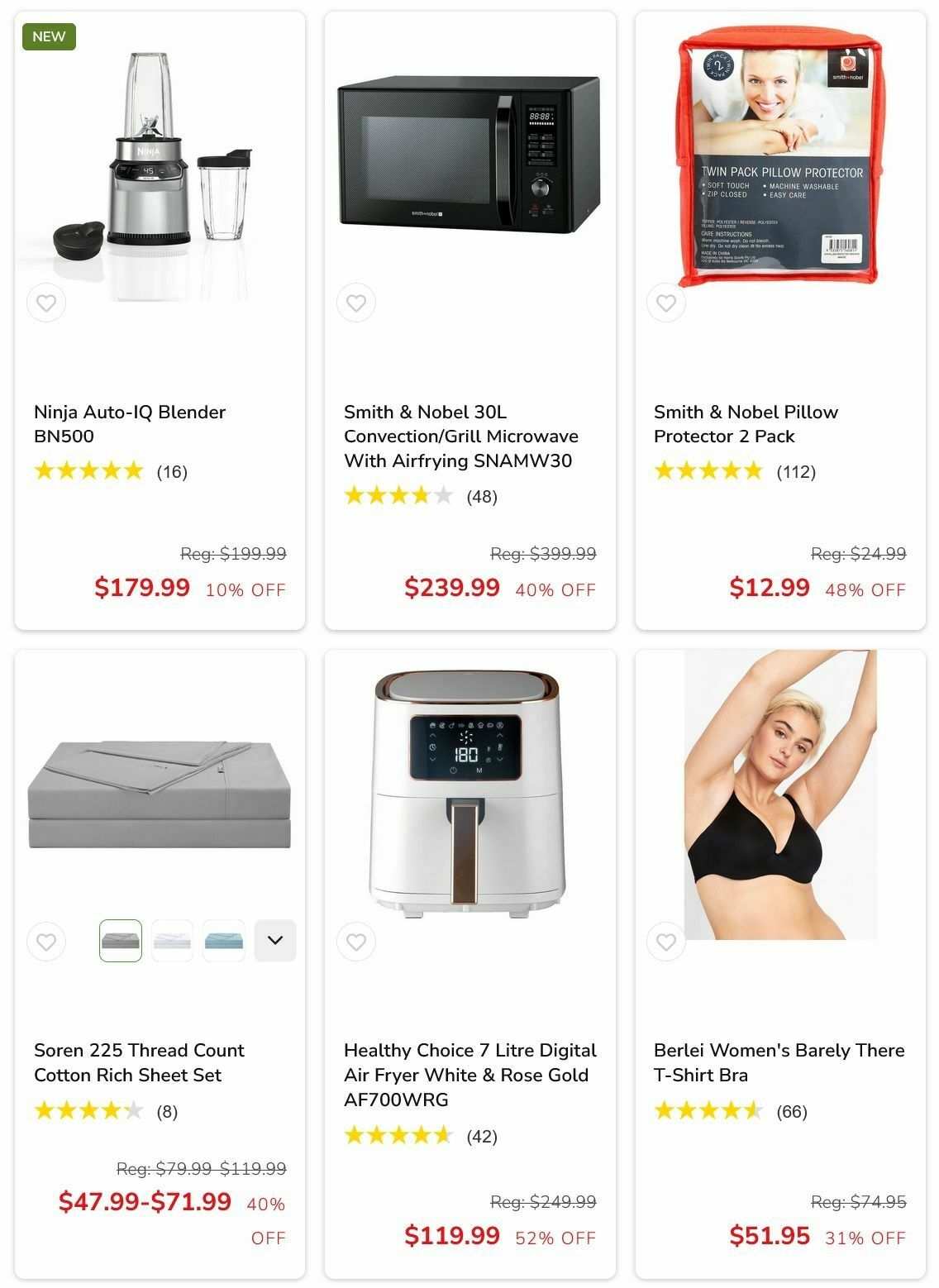Choose the white sheet set swatch
The height and width of the screenshot is (1288, 939).
172,941
